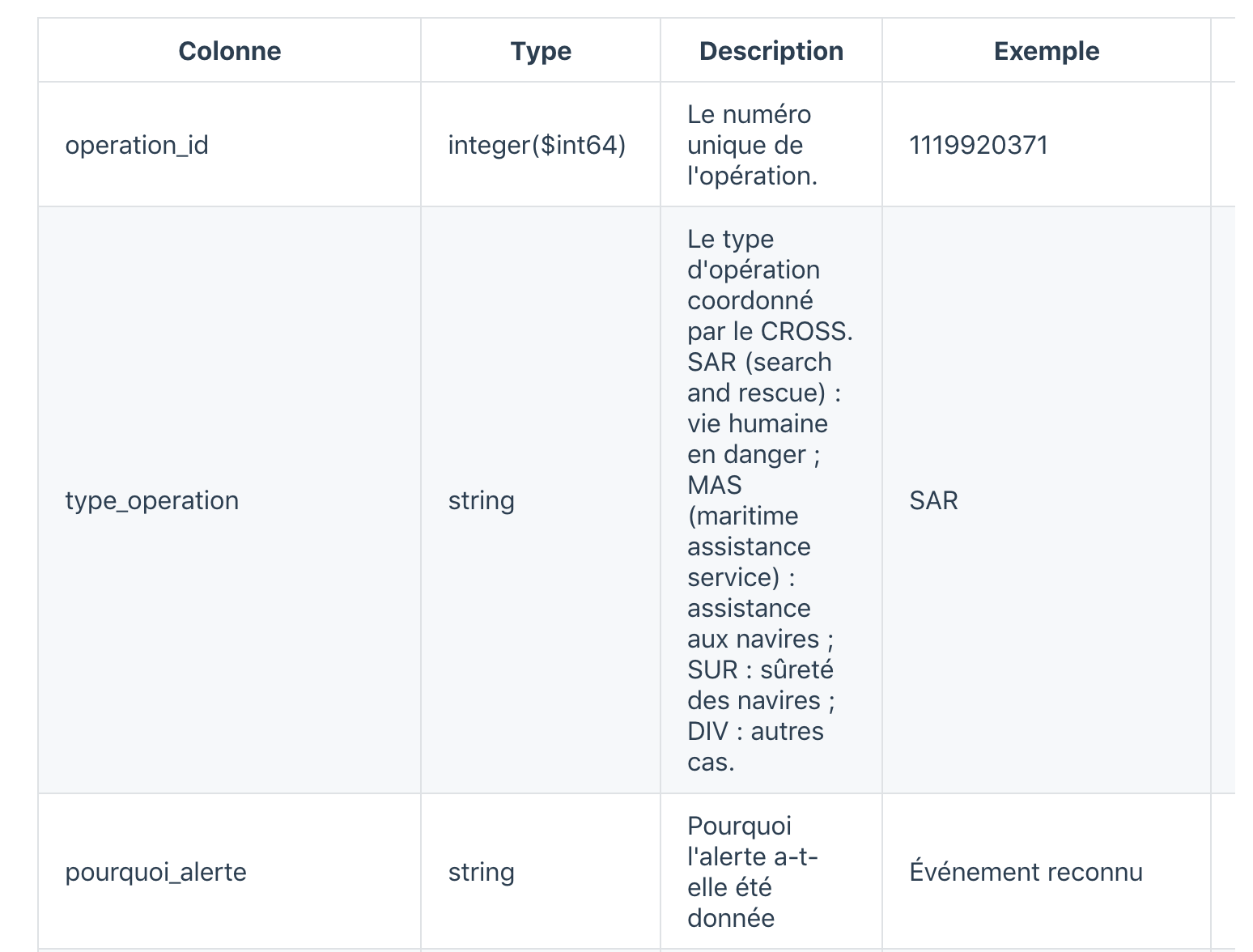This screenshot has height=952, width=1253.
Task: Click the integer($int64) type cell
Action: (x=537, y=145)
